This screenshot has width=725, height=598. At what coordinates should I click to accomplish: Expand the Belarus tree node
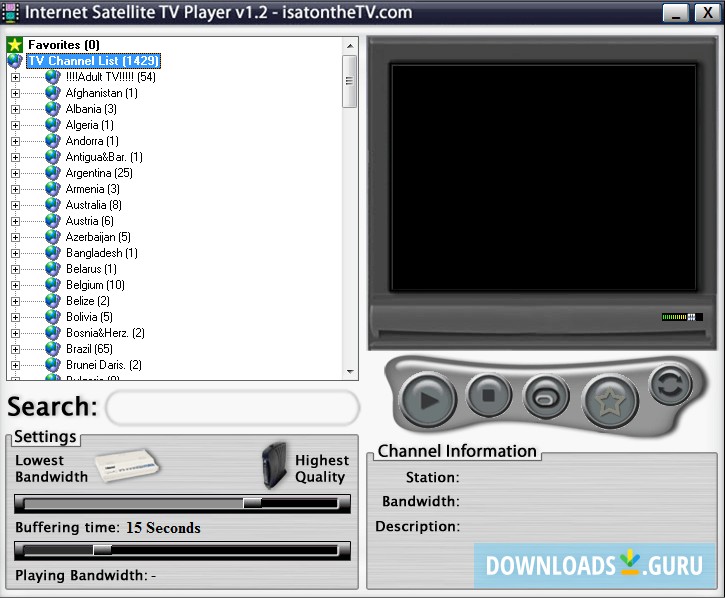[x=15, y=269]
